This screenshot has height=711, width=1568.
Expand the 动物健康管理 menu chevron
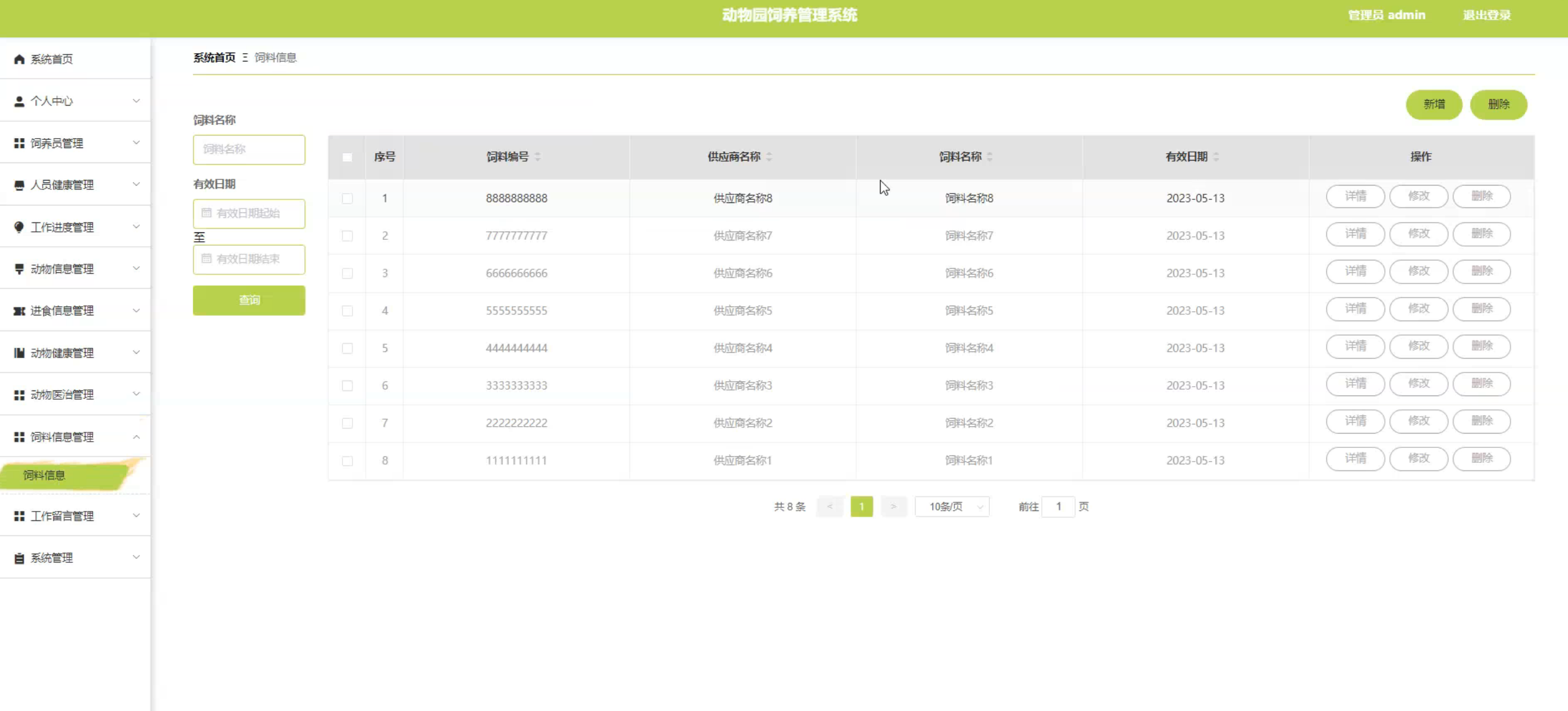[x=136, y=353]
